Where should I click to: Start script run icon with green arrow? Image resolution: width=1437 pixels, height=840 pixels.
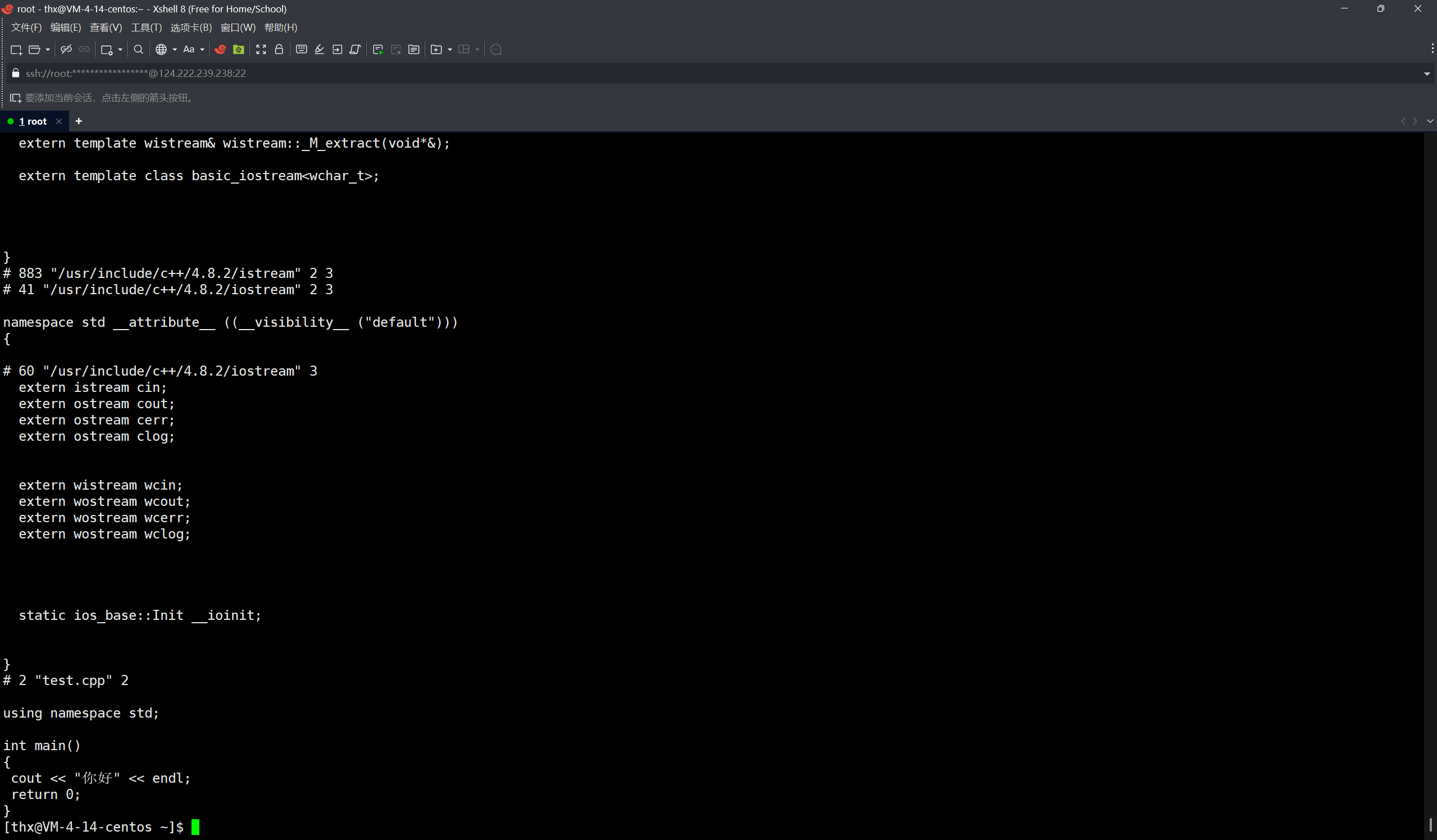pos(377,49)
